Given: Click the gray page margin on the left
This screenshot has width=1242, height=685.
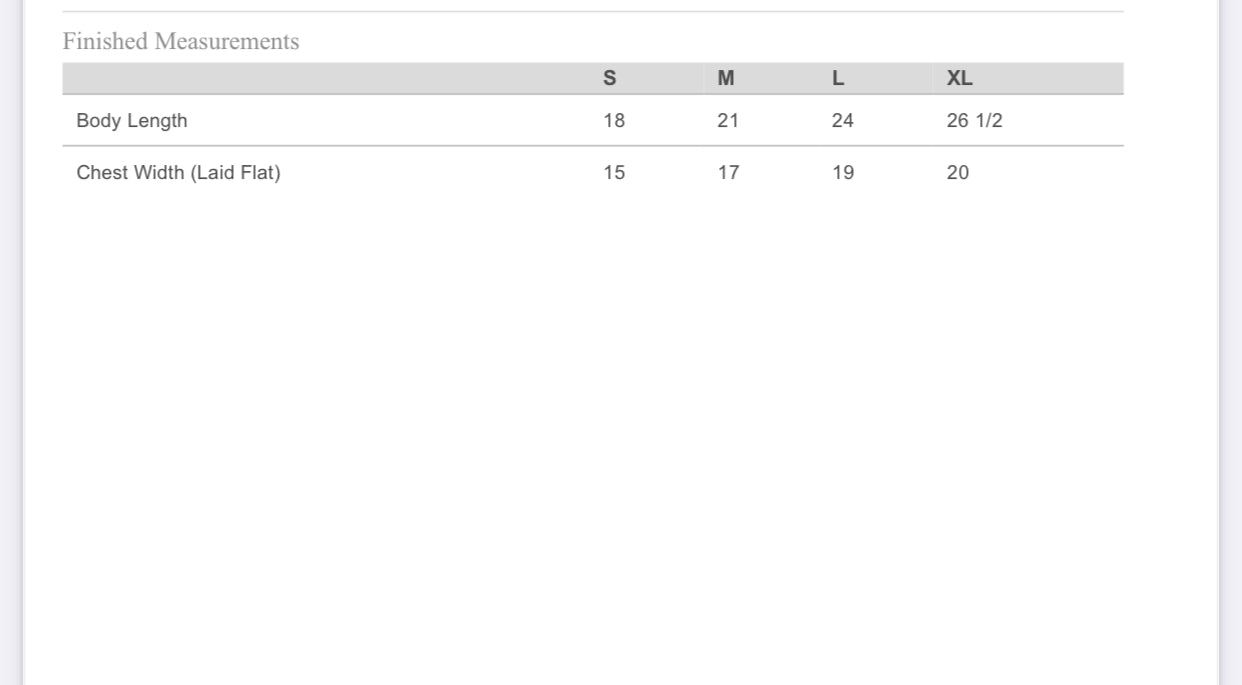Looking at the screenshot, I should coord(10,342).
